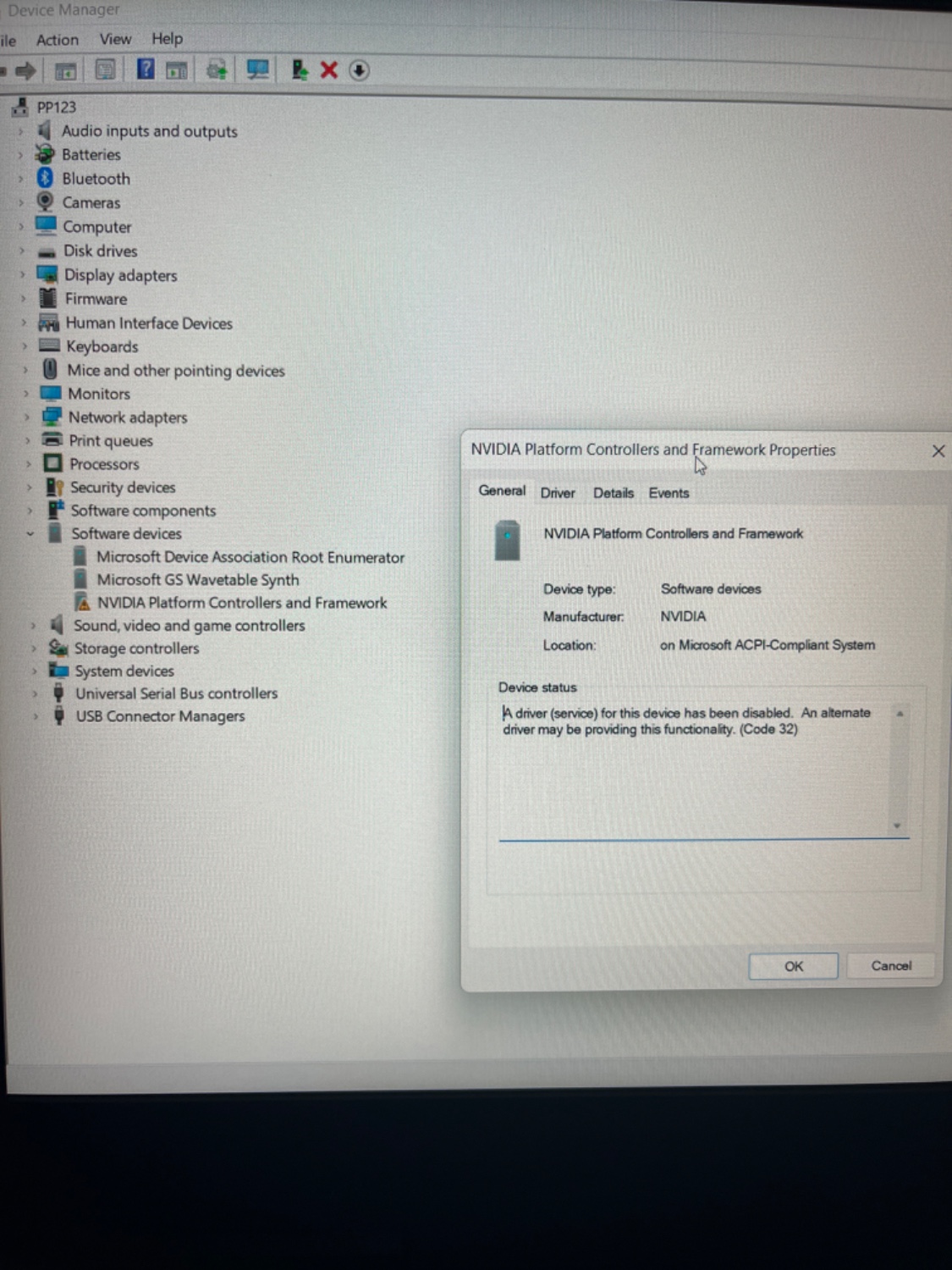952x1270 pixels.
Task: Click Update device driver toolbar icon
Action: click(x=217, y=69)
